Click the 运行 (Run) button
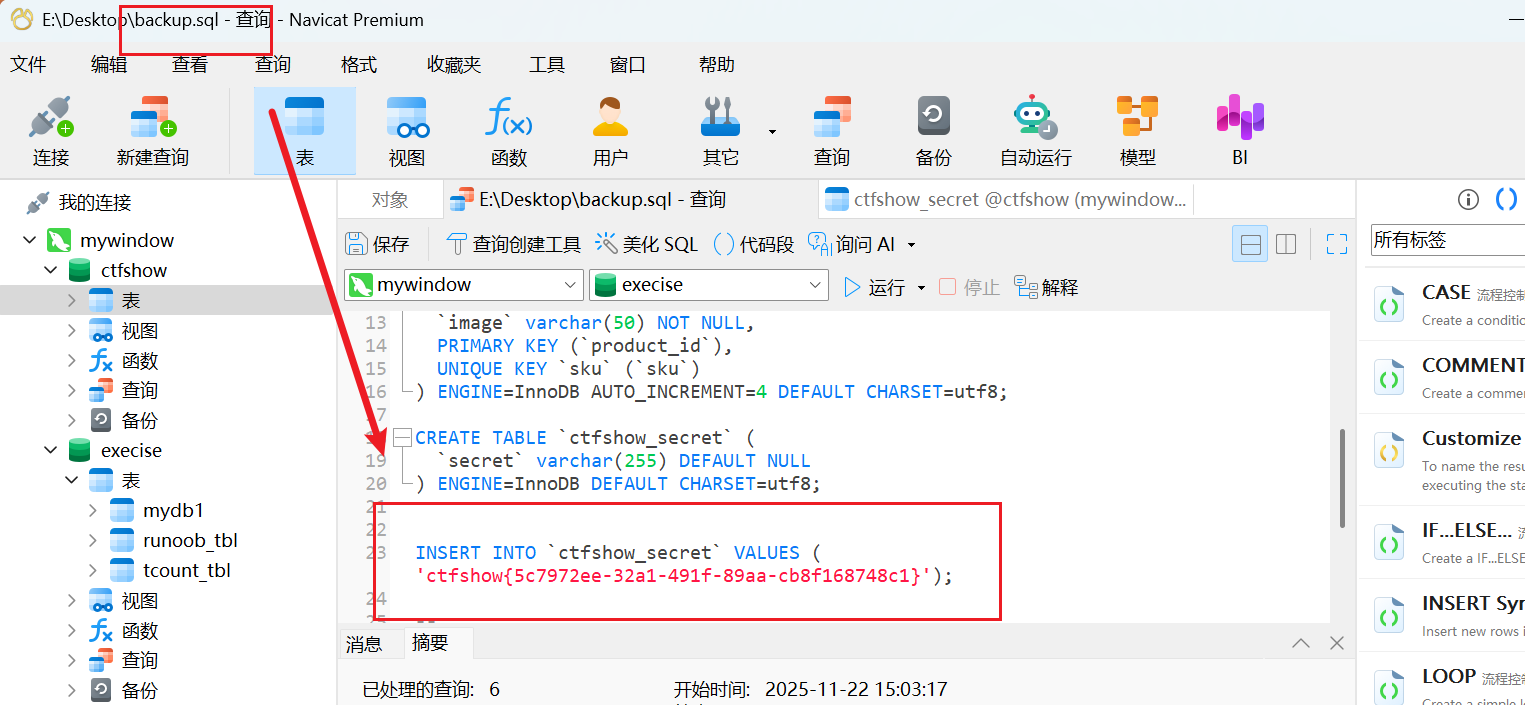The width and height of the screenshot is (1525, 705). 875,288
